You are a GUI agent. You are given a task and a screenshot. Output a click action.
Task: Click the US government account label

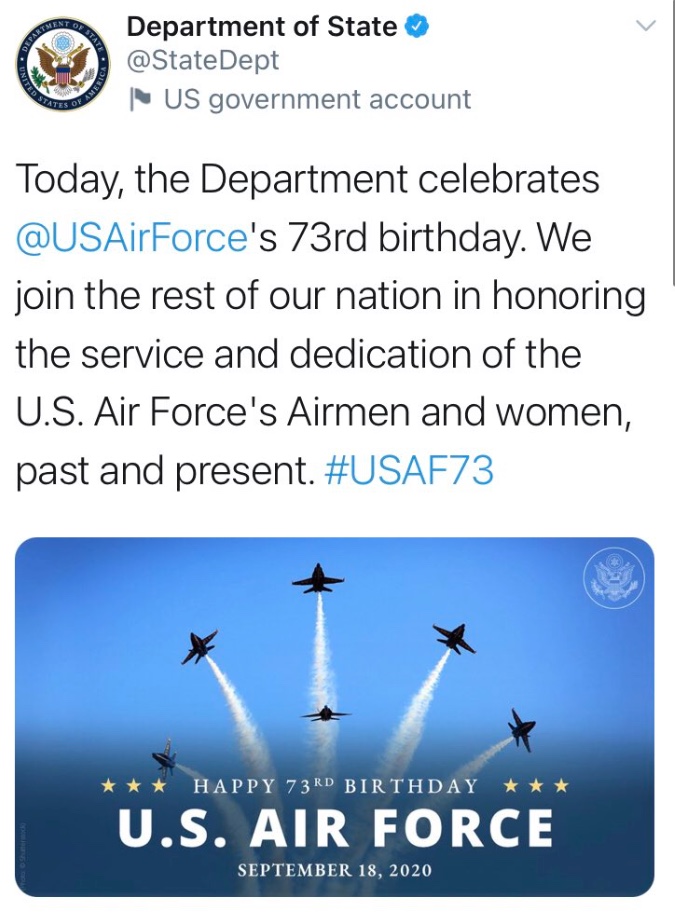pyautogui.click(x=317, y=100)
